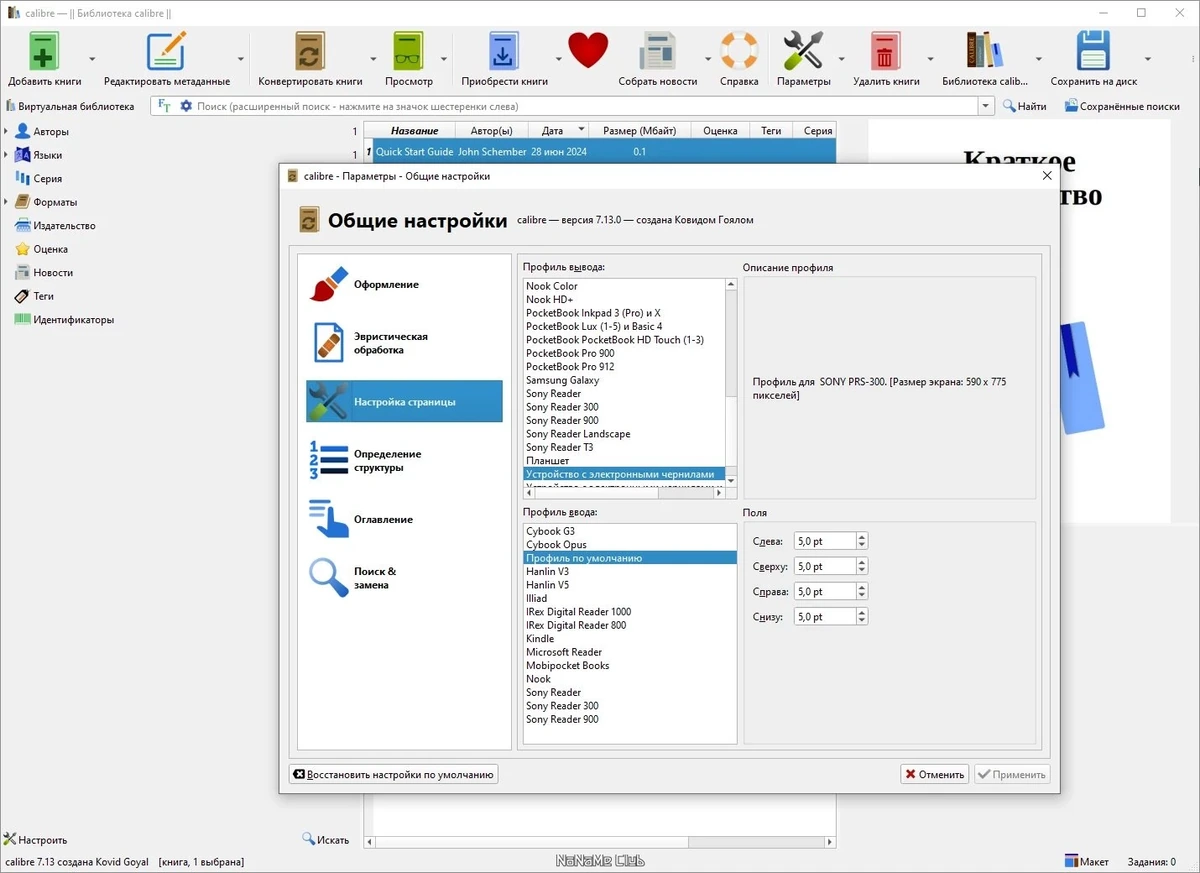
Task: Click the search gear settings icon
Action: pos(185,106)
